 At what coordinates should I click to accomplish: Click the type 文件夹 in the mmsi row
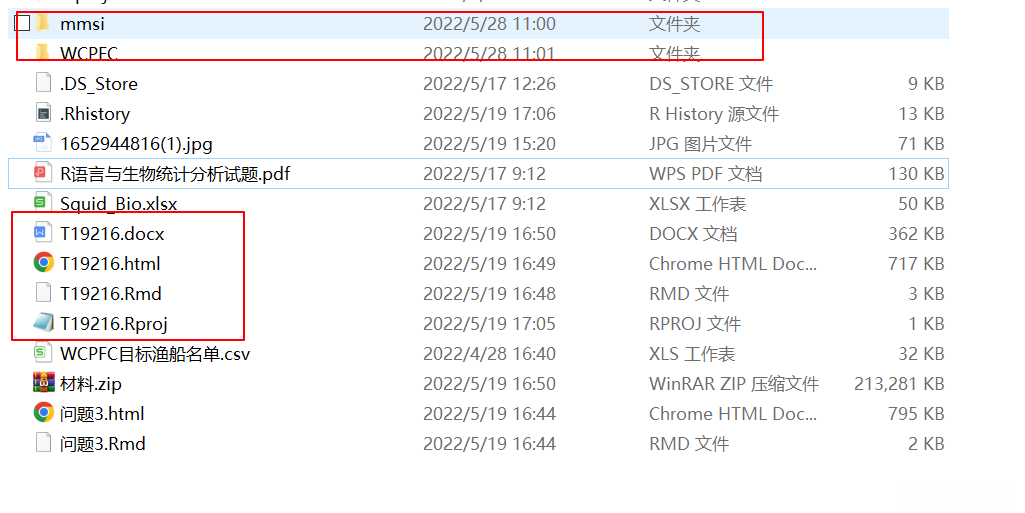click(674, 24)
